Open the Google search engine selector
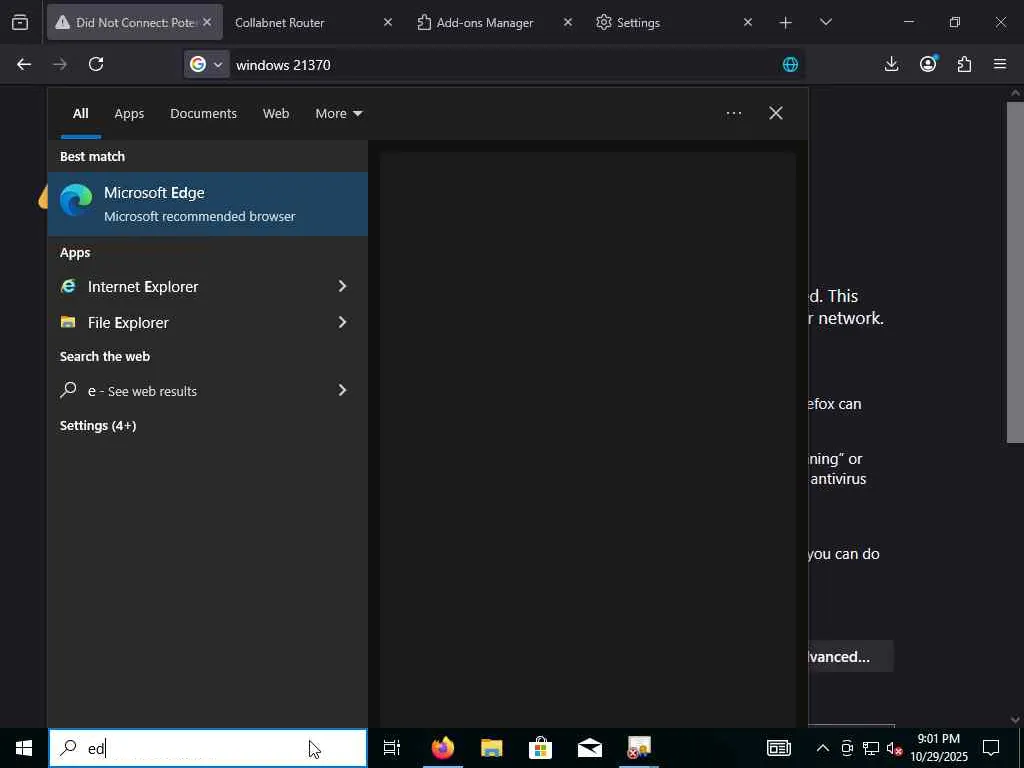 click(206, 64)
